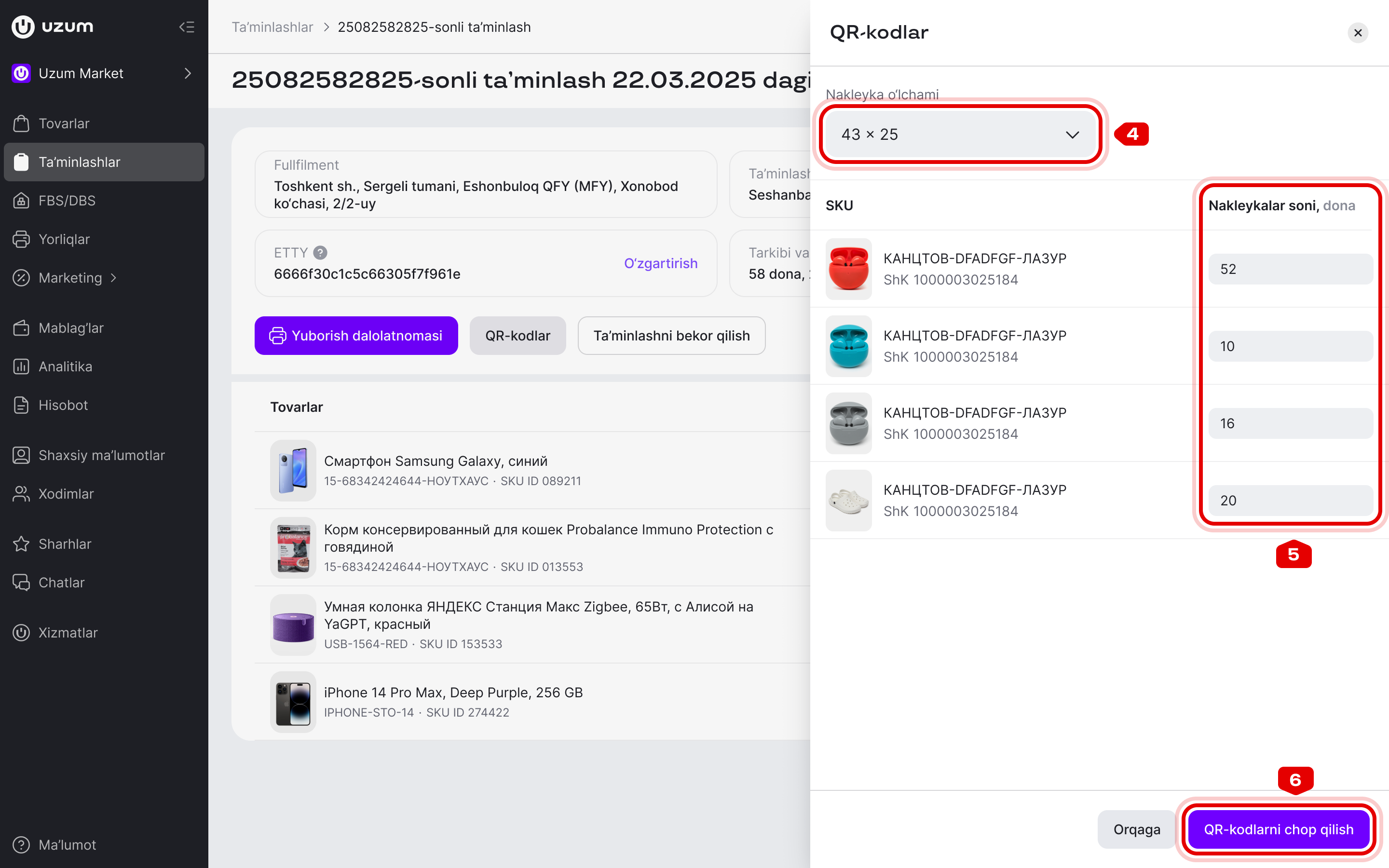This screenshot has width=1389, height=868.
Task: Click the Hisobot document icon
Action: [x=21, y=405]
